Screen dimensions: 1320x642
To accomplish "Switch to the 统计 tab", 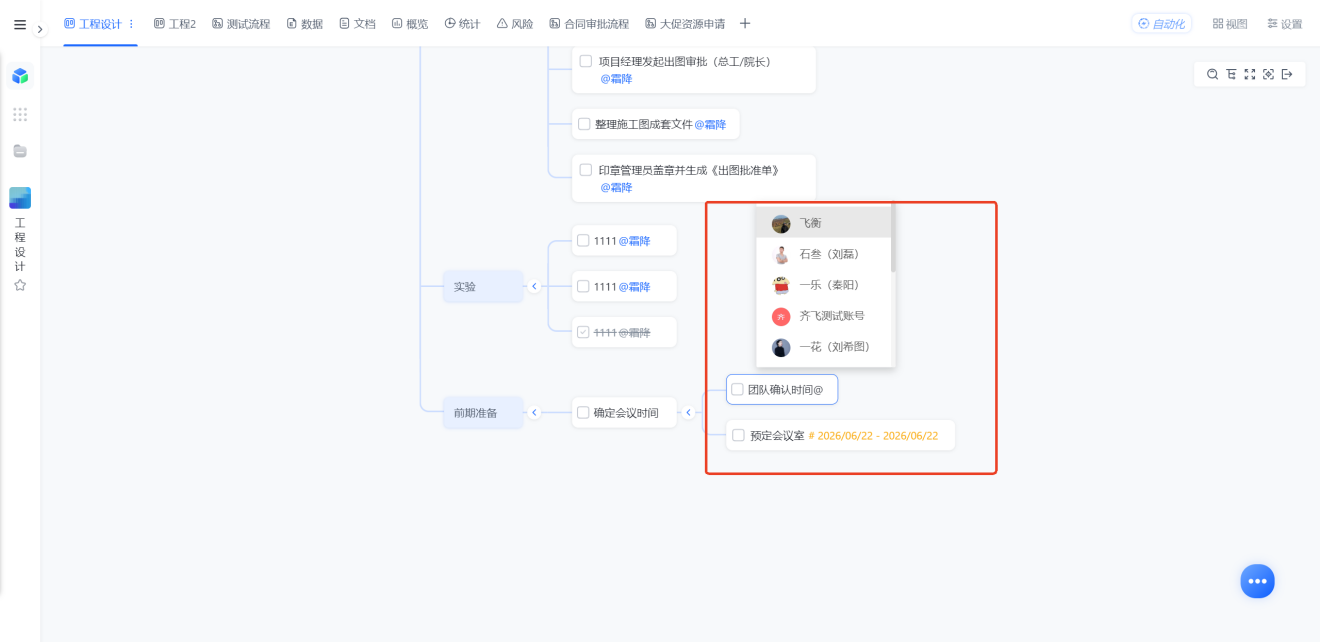I will pyautogui.click(x=463, y=24).
